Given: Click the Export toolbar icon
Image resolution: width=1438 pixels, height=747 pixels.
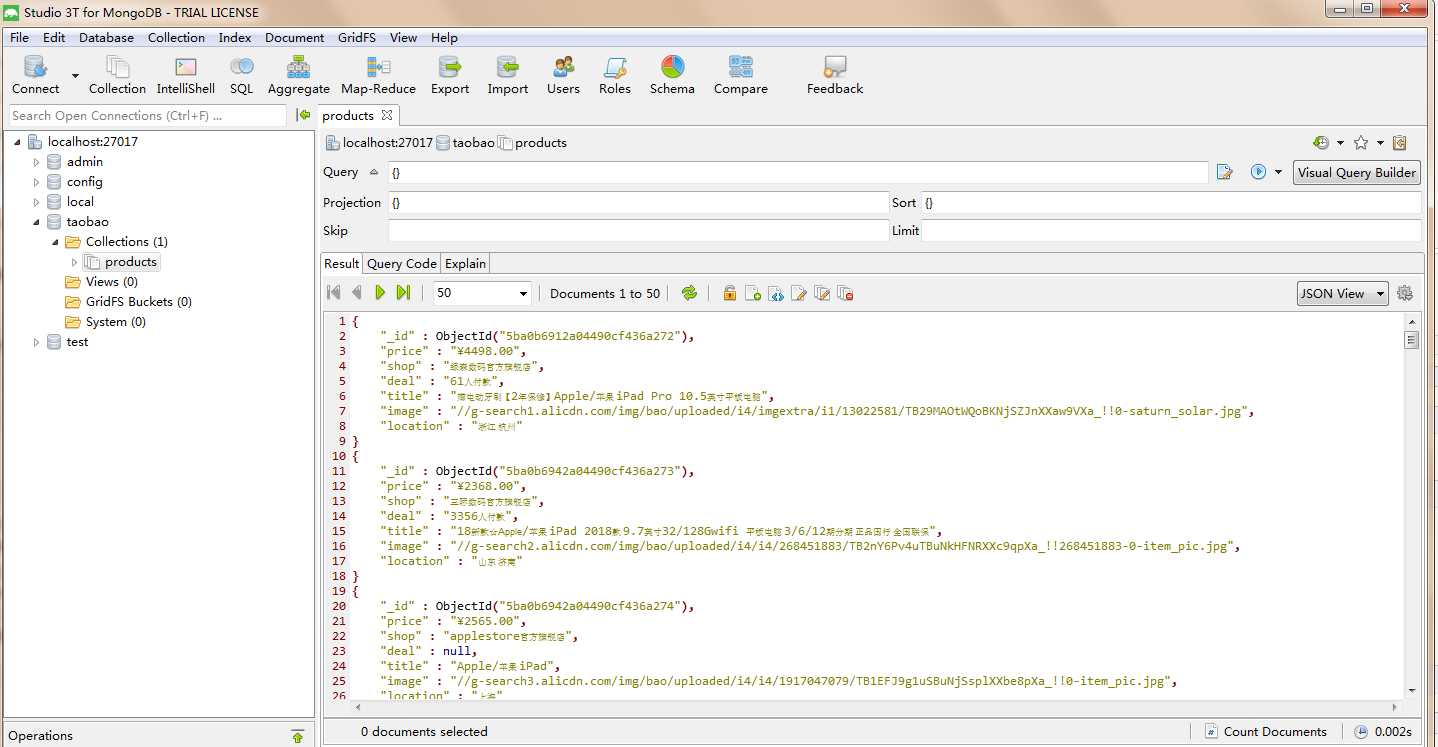Looking at the screenshot, I should [x=450, y=75].
